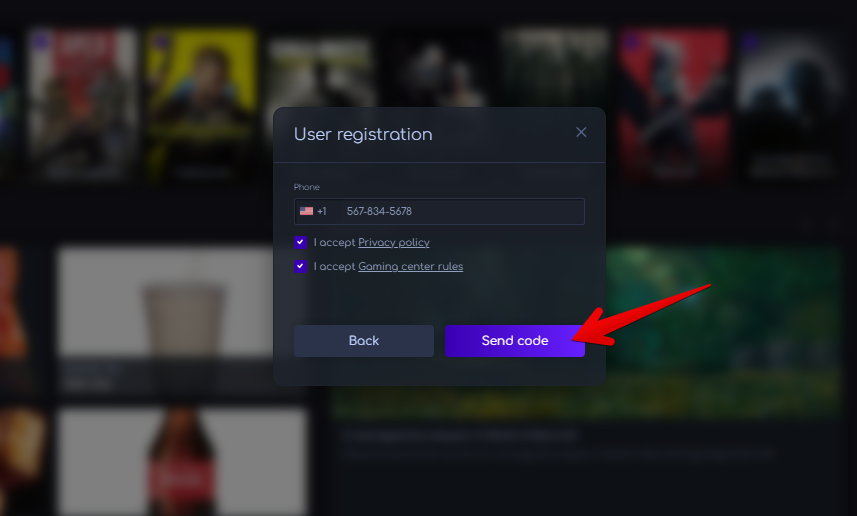This screenshot has height=516, width=857.
Task: Open the Privacy policy link
Action: pyautogui.click(x=394, y=243)
